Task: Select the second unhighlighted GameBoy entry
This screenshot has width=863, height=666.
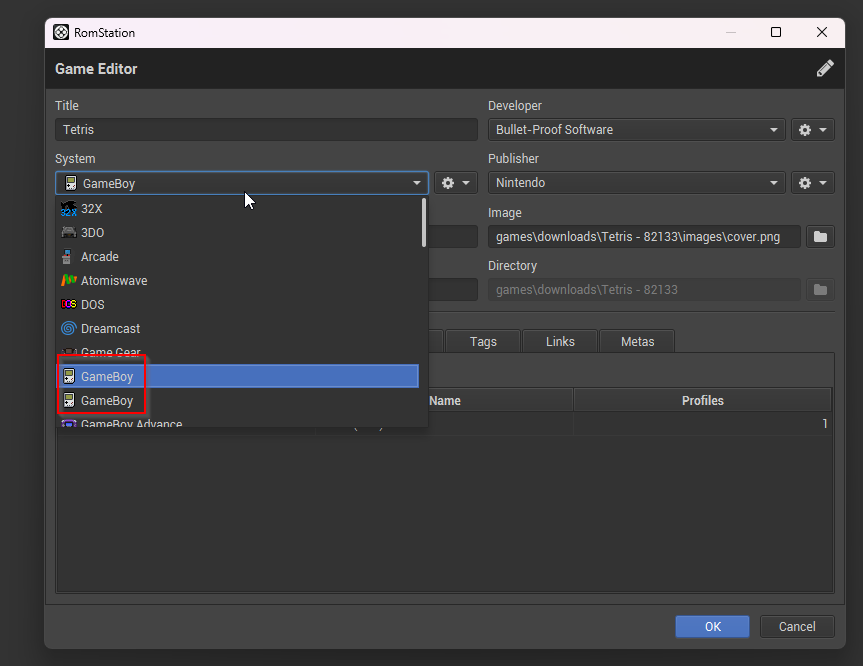Action: tap(237, 401)
